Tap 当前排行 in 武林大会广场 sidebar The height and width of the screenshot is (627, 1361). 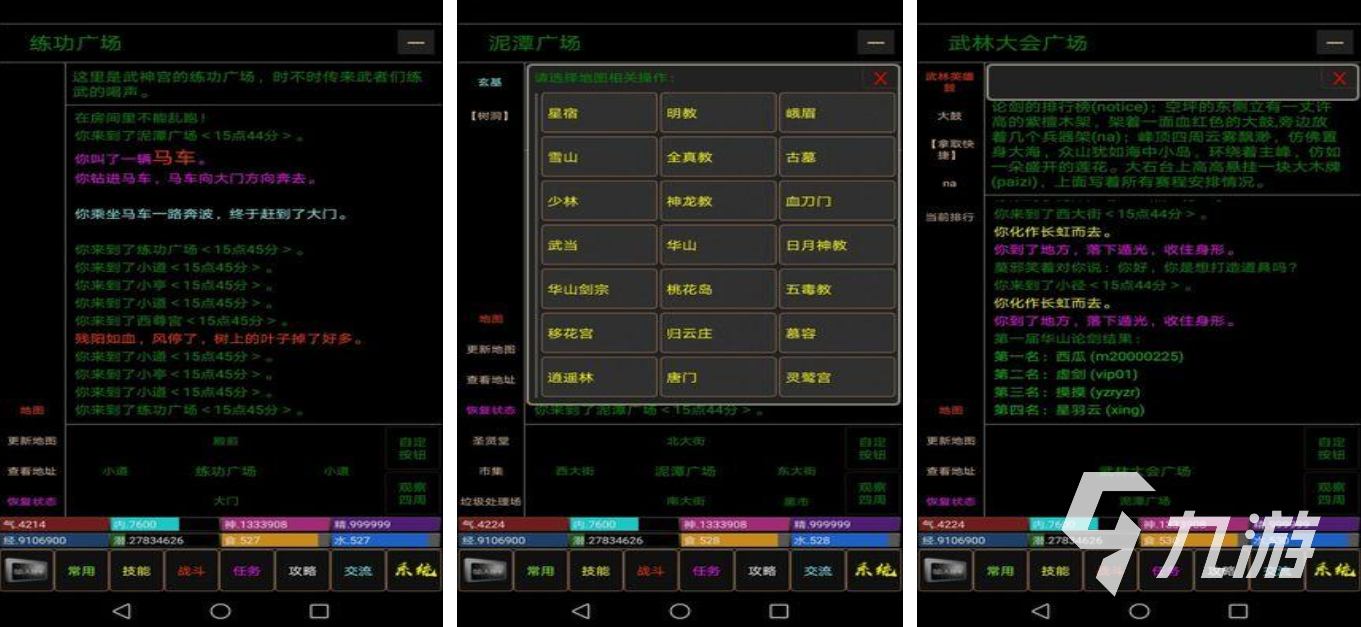click(949, 217)
